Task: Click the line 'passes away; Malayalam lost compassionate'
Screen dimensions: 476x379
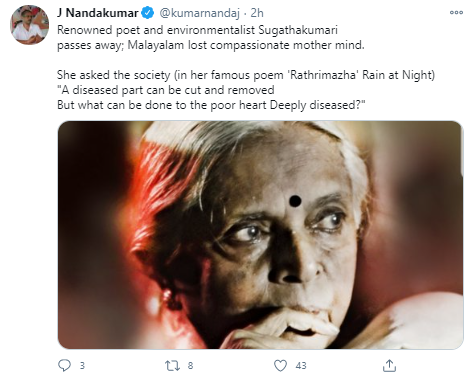Action: click(211, 45)
